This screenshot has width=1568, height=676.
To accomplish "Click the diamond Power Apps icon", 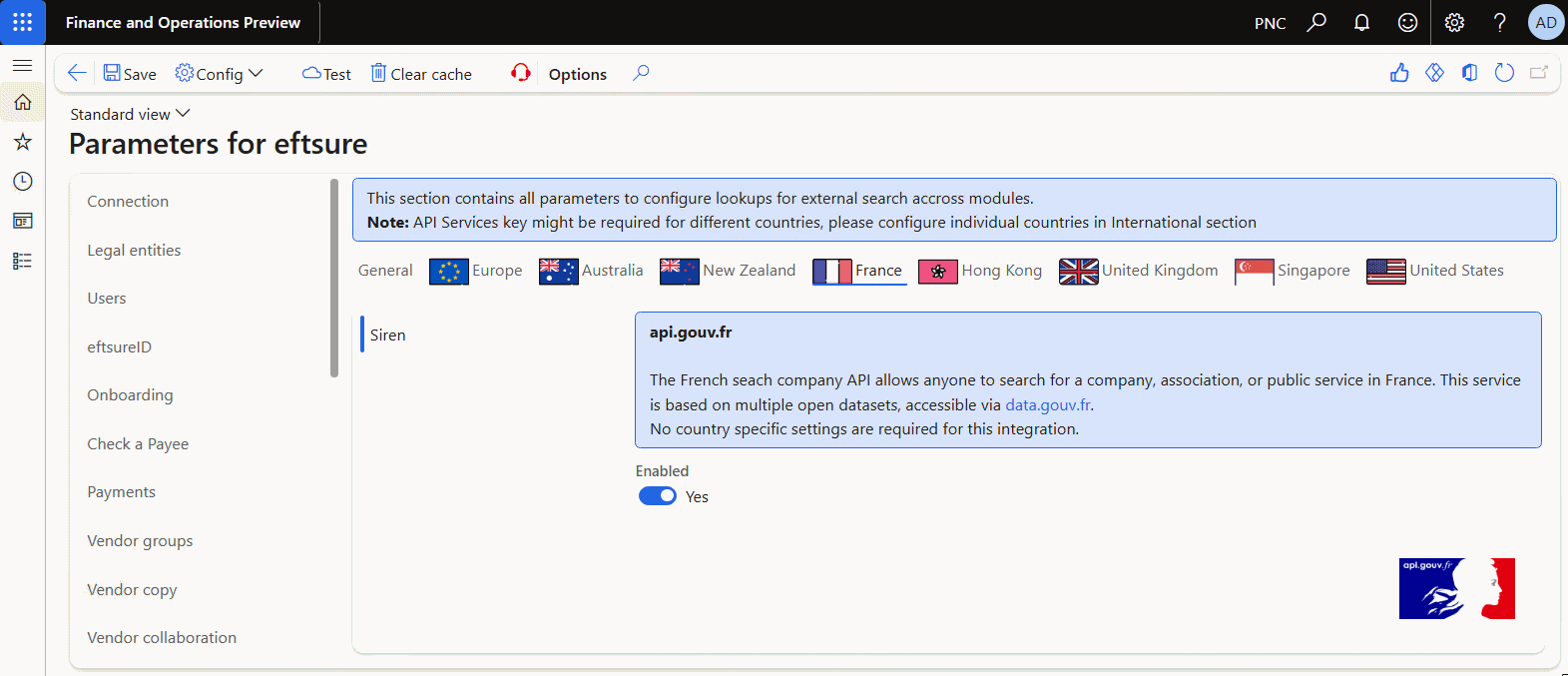I will click(1434, 73).
